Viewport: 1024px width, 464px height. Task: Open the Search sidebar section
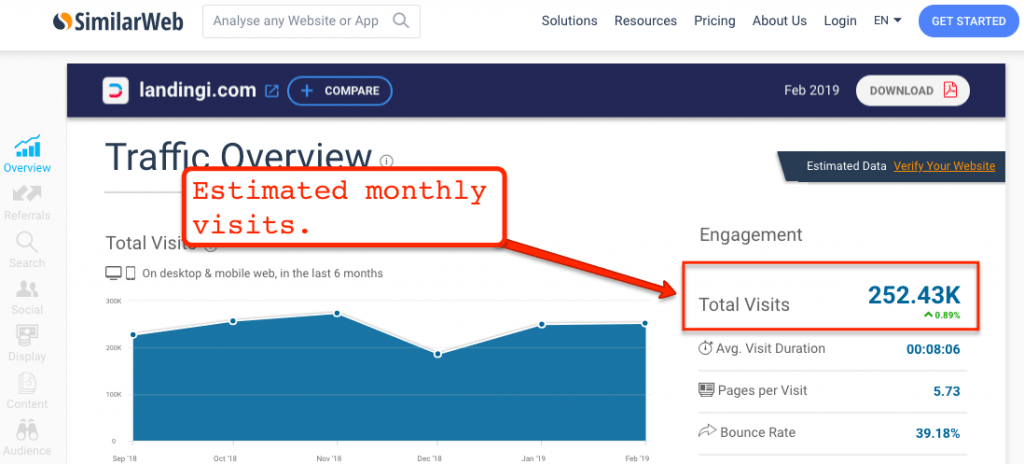27,251
